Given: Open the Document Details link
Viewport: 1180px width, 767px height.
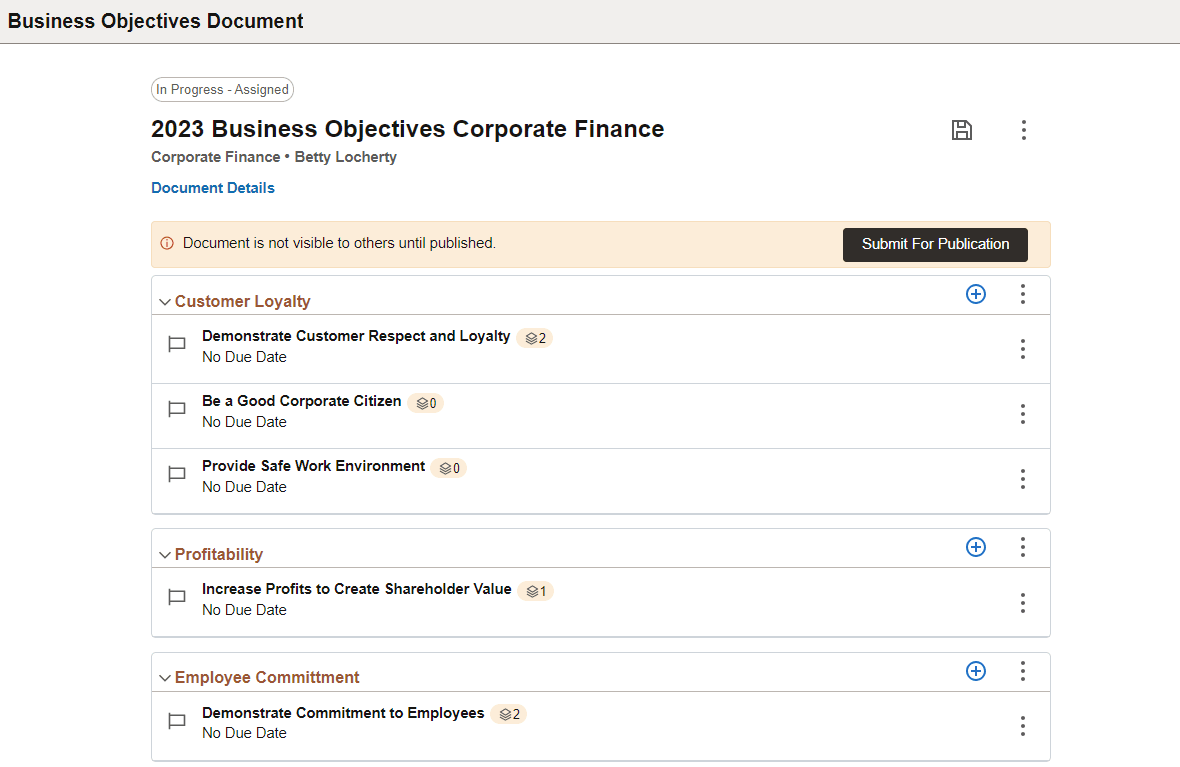Looking at the screenshot, I should [213, 187].
